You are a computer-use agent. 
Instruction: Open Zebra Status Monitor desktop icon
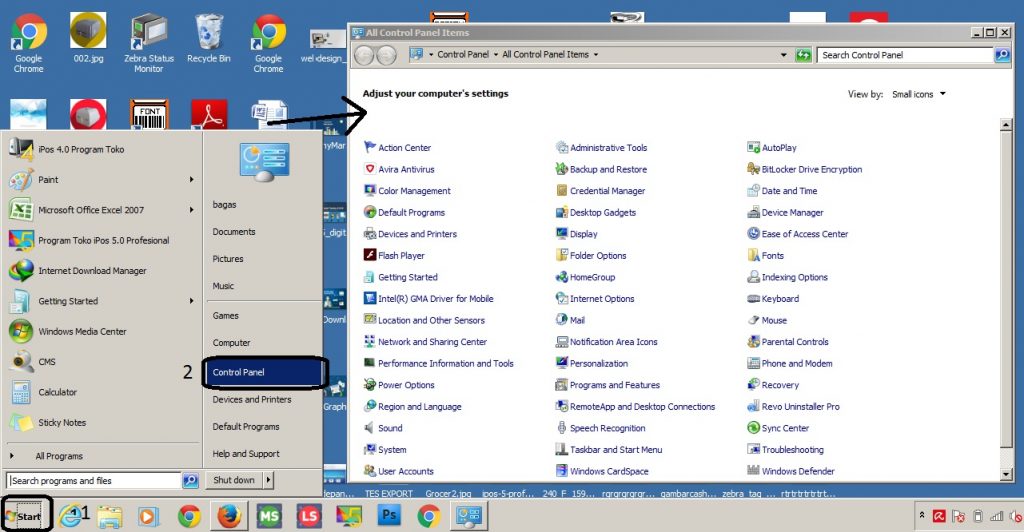[149, 43]
